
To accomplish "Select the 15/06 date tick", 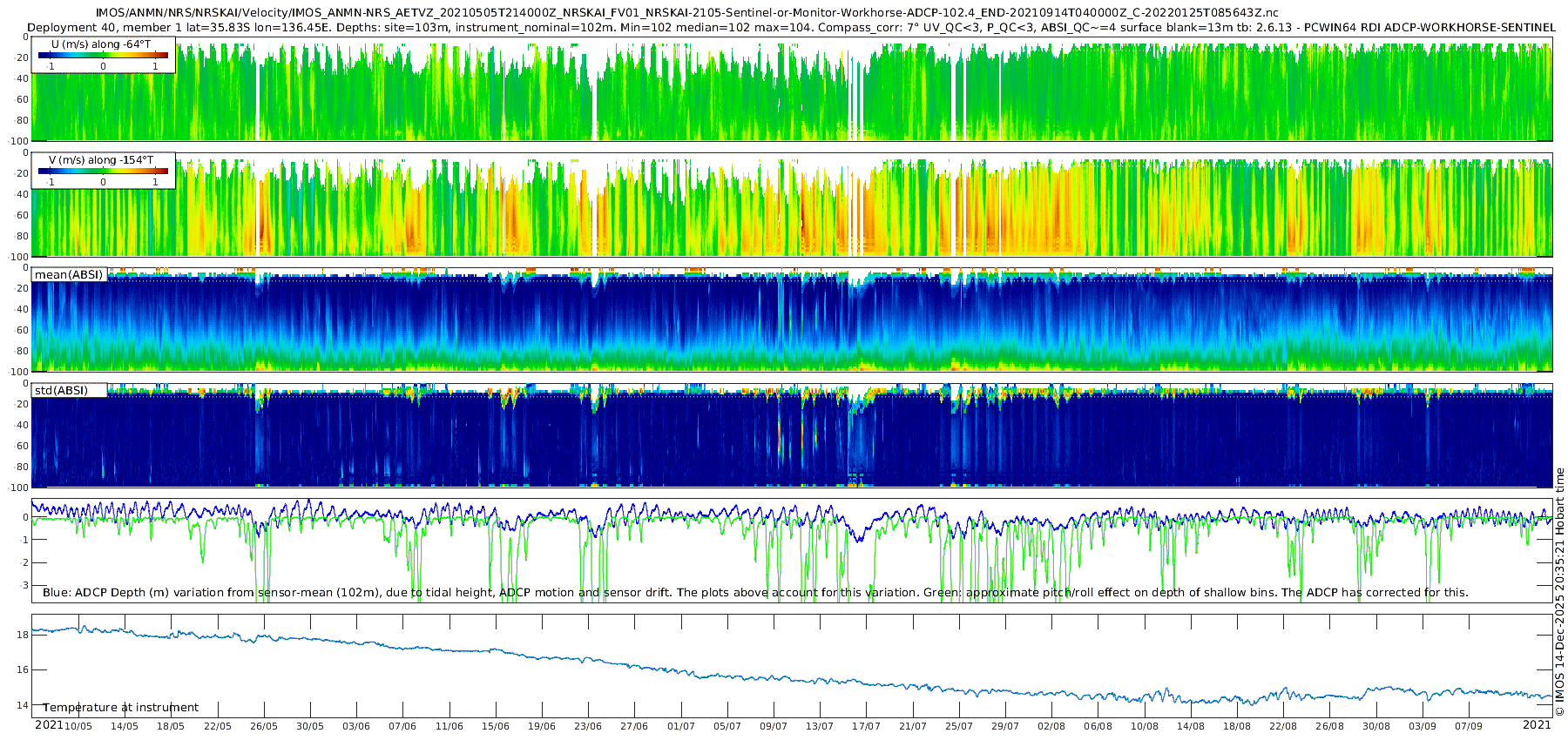I will [x=496, y=726].
